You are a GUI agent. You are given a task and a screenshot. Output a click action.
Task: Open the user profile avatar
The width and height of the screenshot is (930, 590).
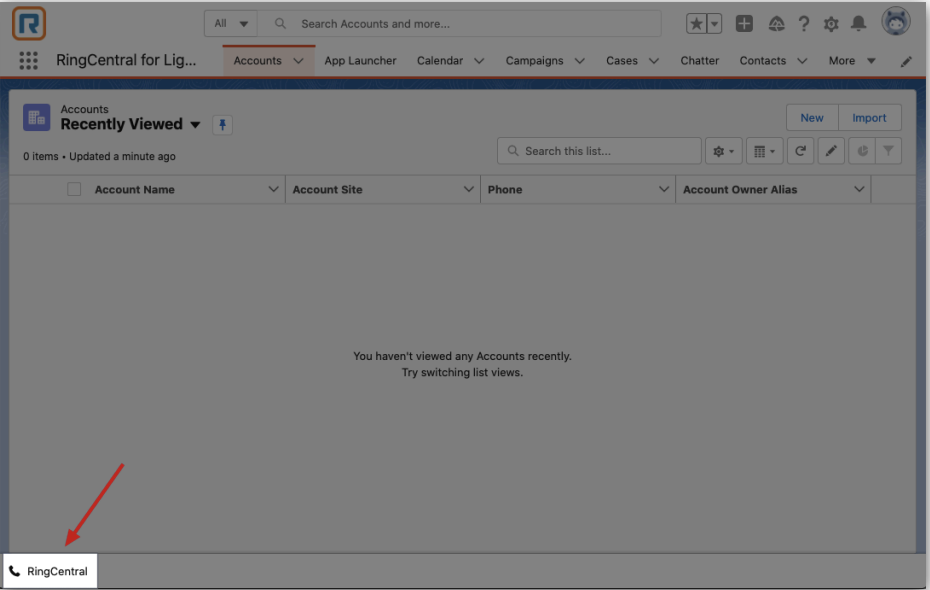(x=896, y=23)
